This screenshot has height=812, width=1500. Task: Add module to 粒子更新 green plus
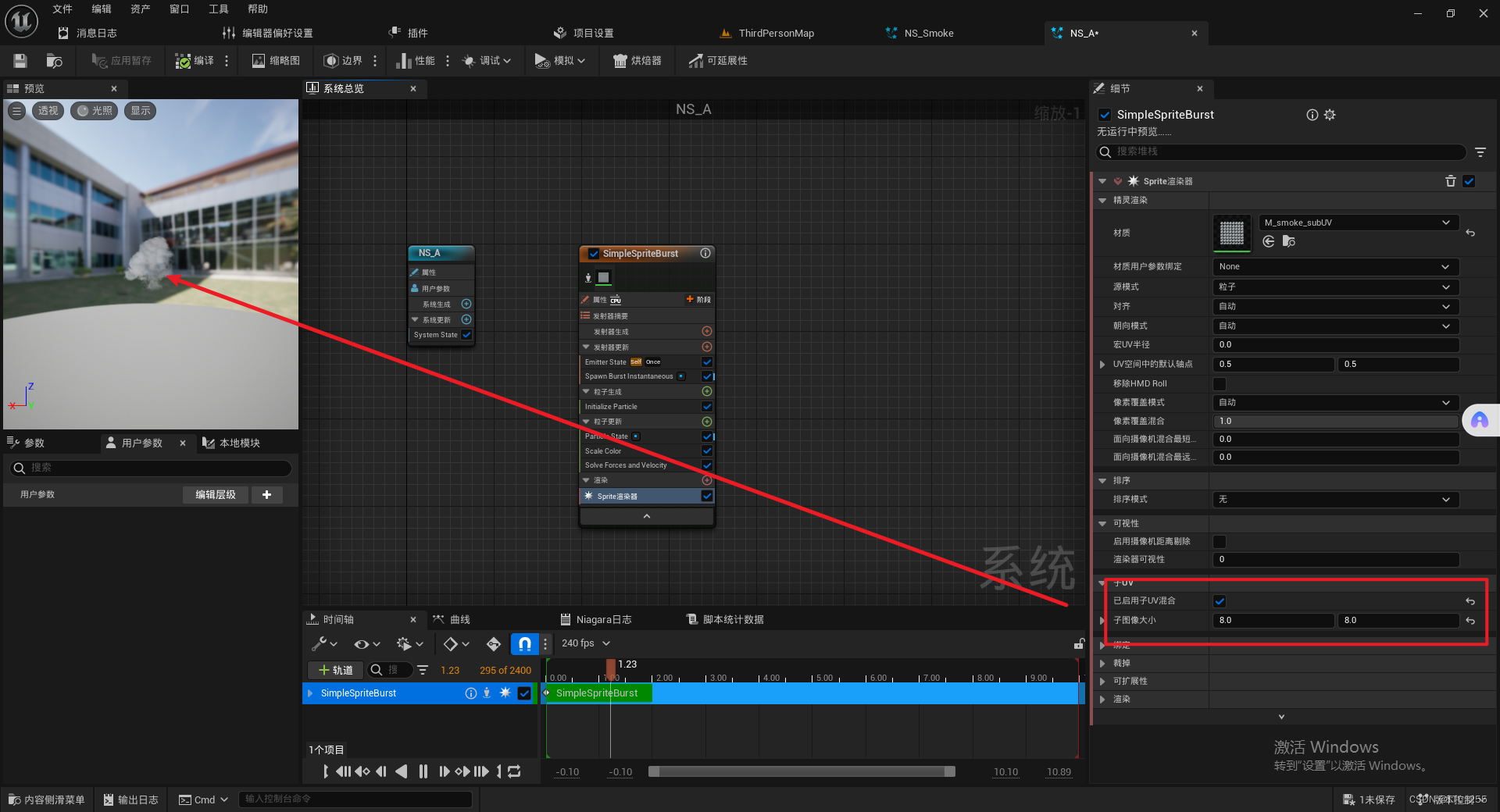point(707,422)
